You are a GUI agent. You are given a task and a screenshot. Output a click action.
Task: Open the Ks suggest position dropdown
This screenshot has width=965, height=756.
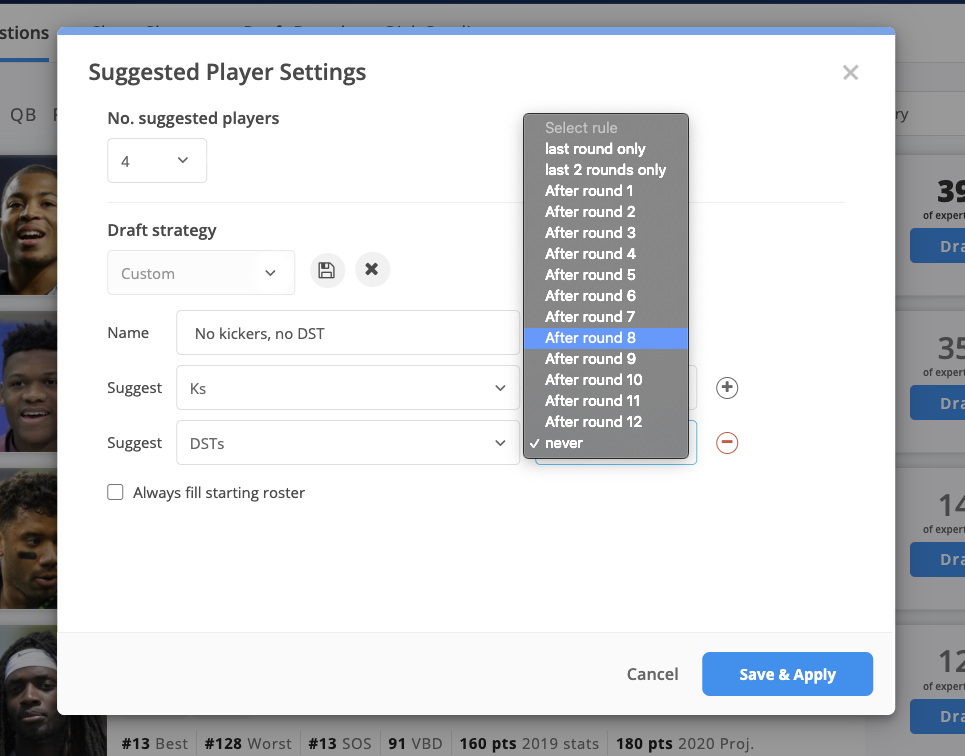[348, 388]
